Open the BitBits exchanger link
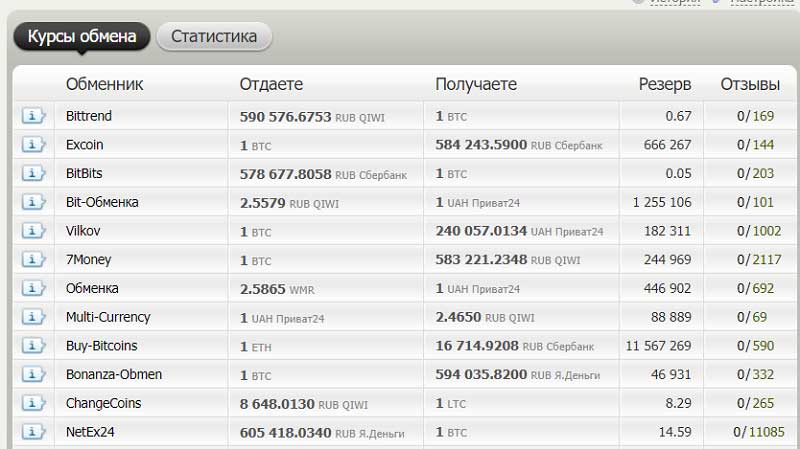 [84, 173]
